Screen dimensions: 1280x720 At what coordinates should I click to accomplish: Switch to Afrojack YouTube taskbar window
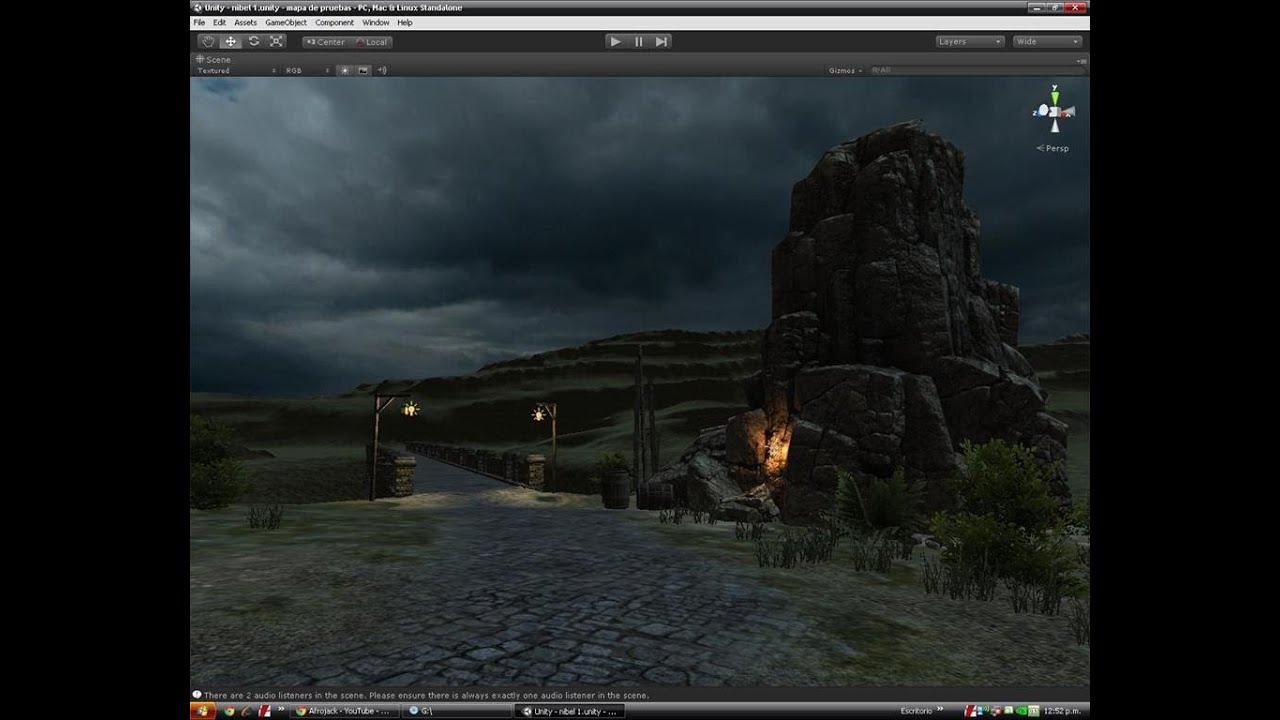coord(344,711)
